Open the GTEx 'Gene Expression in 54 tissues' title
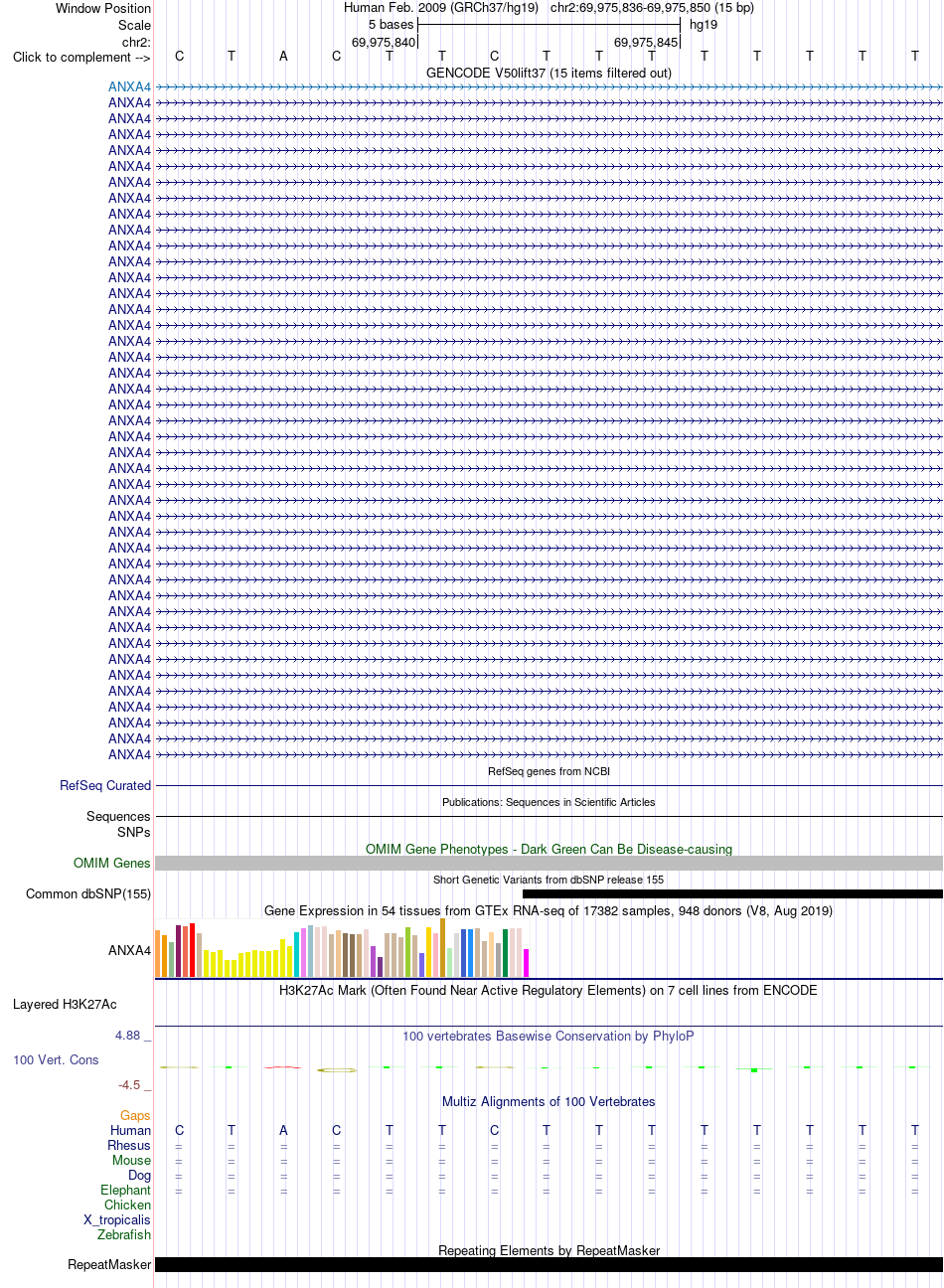 pyautogui.click(x=549, y=910)
